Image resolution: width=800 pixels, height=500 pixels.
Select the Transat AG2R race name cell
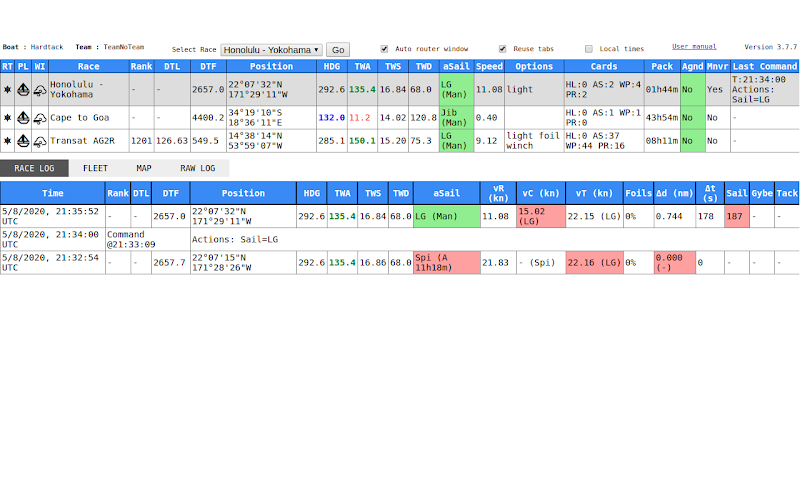(88, 141)
